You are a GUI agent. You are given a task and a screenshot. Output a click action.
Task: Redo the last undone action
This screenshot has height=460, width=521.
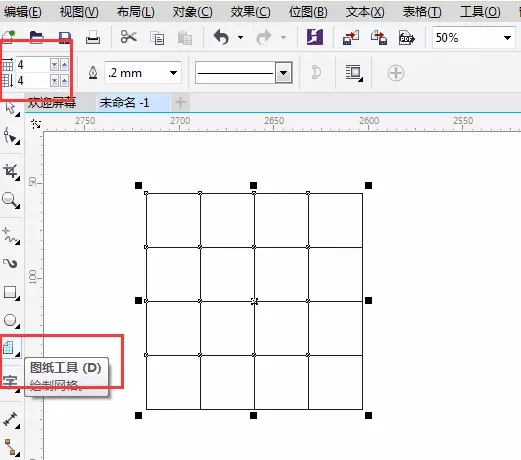click(x=264, y=37)
